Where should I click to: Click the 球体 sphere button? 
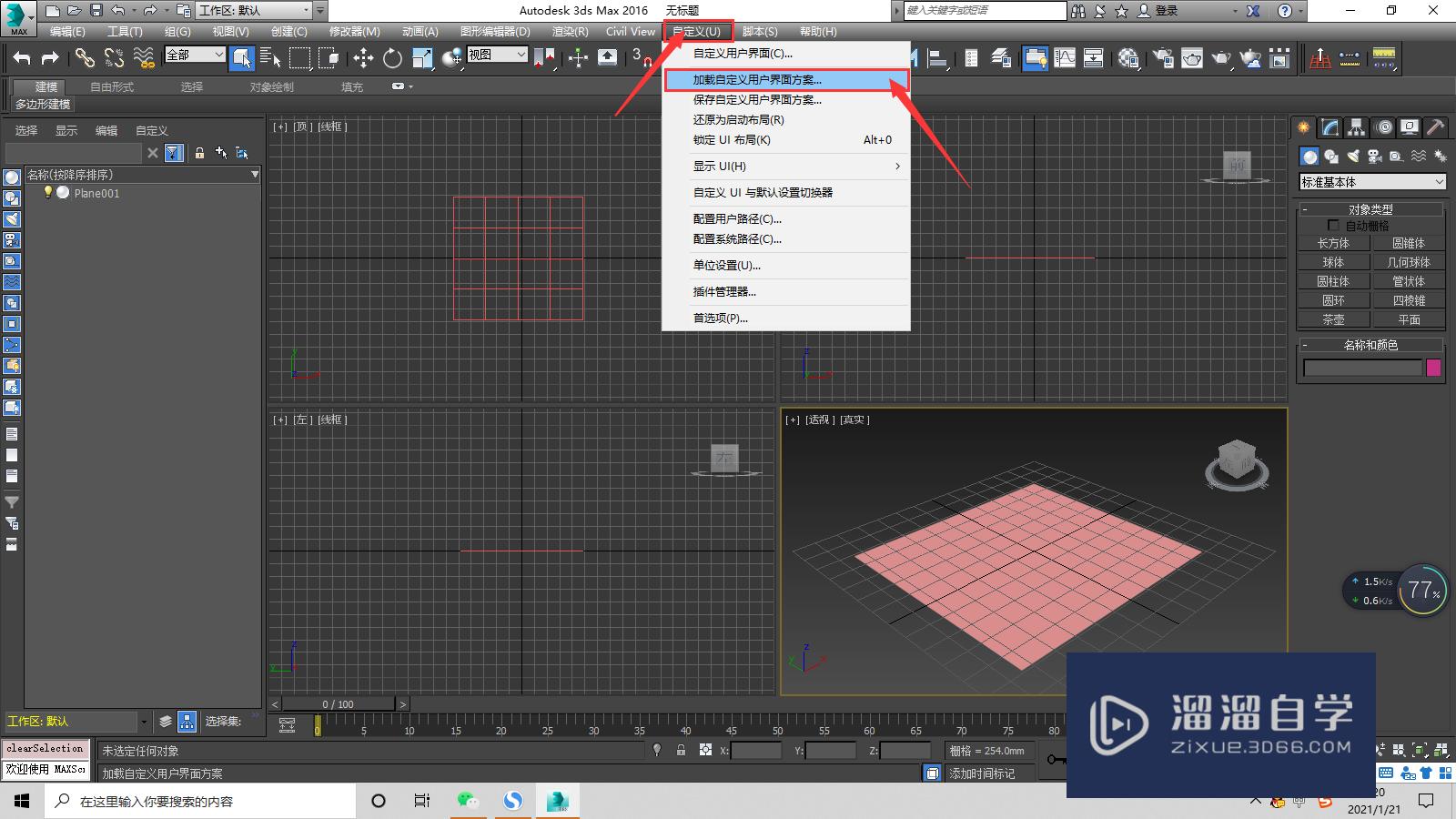pos(1333,262)
